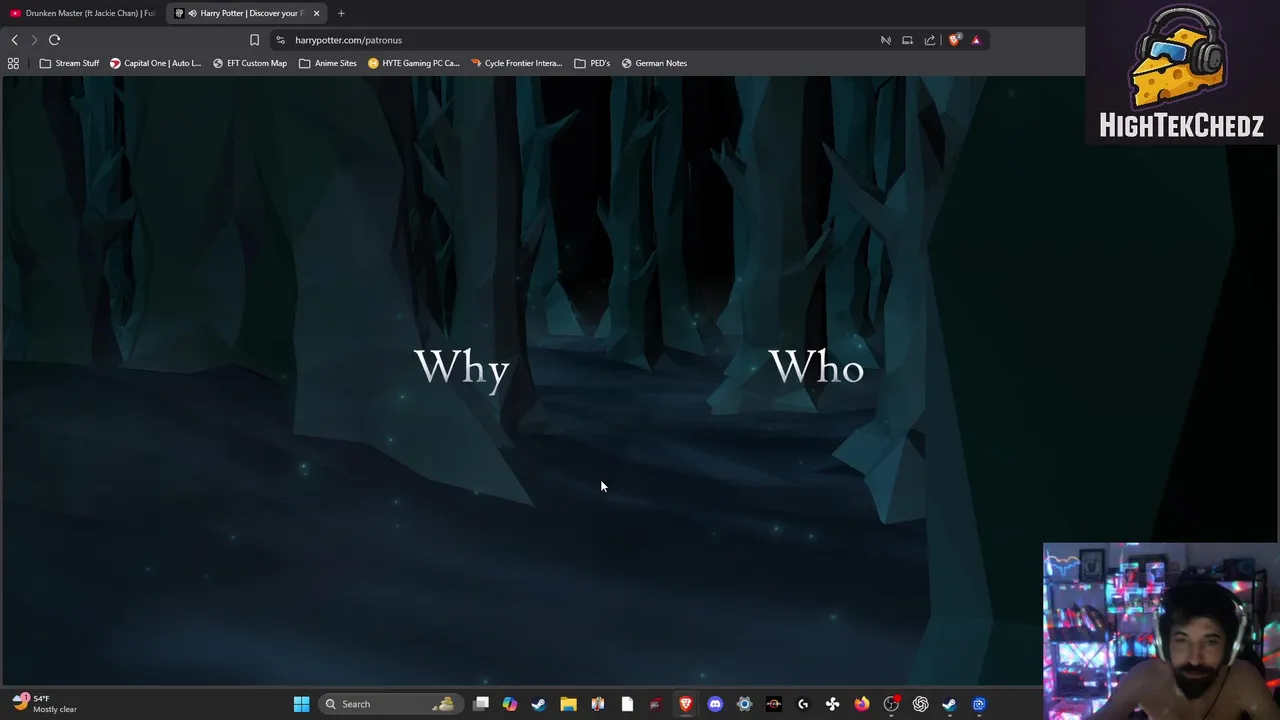This screenshot has width=1280, height=720.
Task: Open Steam icon next to Copilot
Action: tap(539, 704)
